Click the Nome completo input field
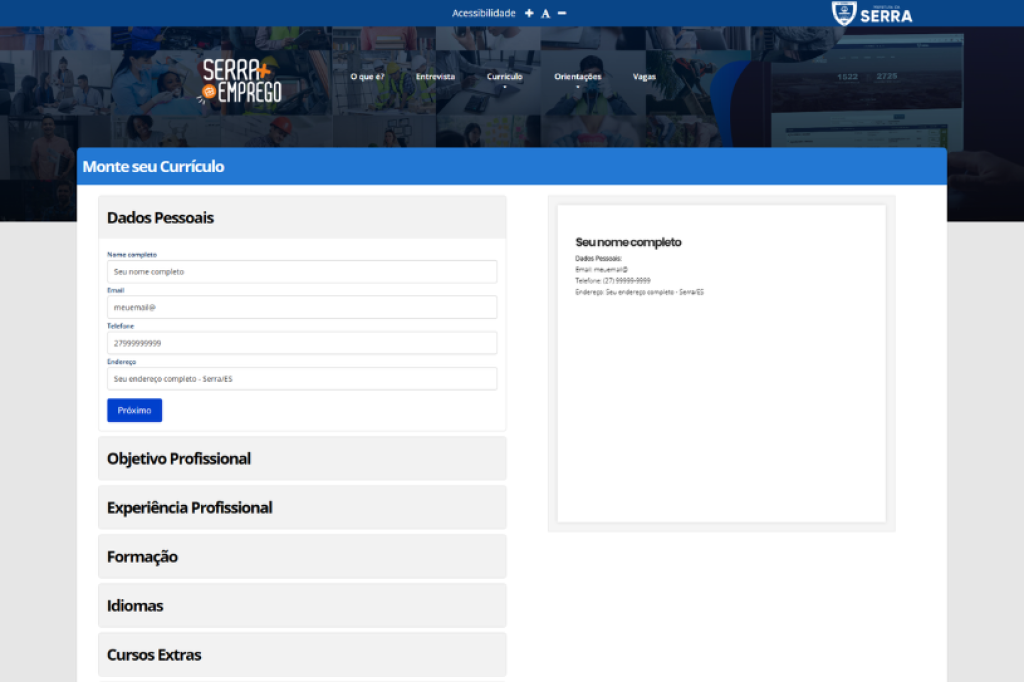Screen dimensions: 1024x682 click(x=301, y=272)
